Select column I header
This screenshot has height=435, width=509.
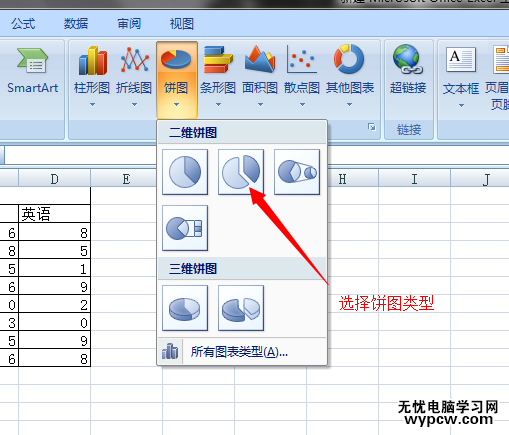pos(414,179)
